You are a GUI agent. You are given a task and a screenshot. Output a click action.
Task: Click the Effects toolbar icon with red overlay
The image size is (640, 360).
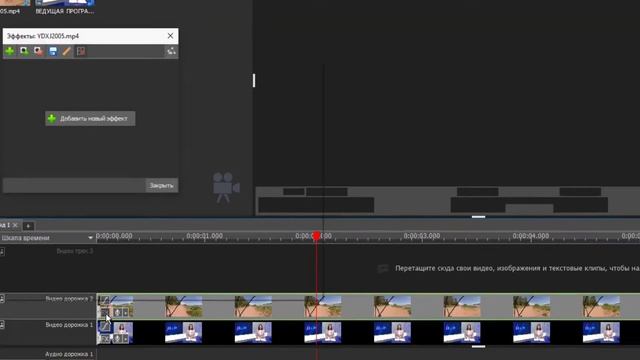(x=38, y=51)
